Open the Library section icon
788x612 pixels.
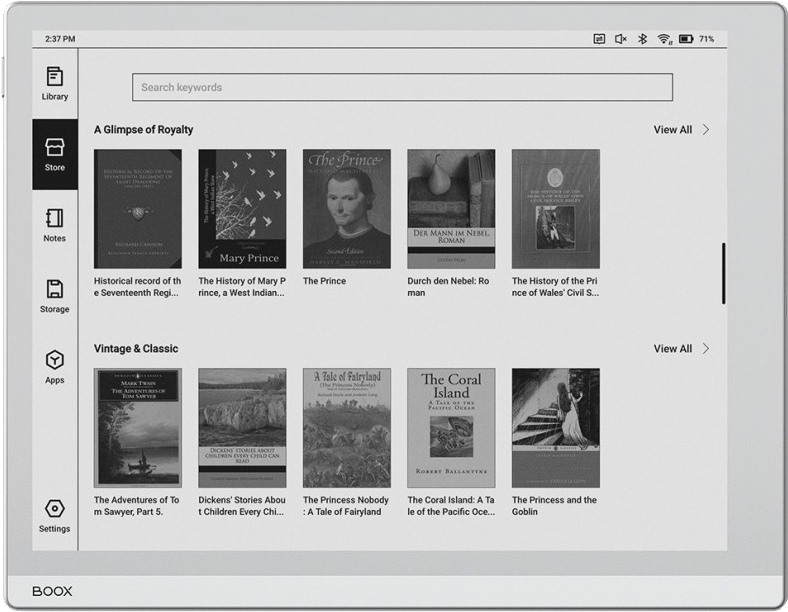[54, 76]
